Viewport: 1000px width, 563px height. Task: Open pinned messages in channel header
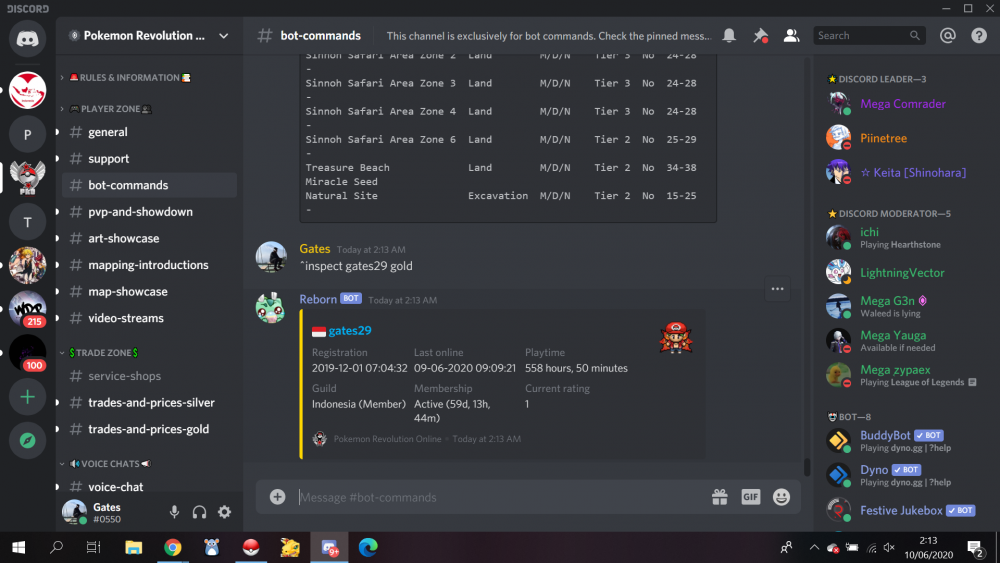point(760,36)
